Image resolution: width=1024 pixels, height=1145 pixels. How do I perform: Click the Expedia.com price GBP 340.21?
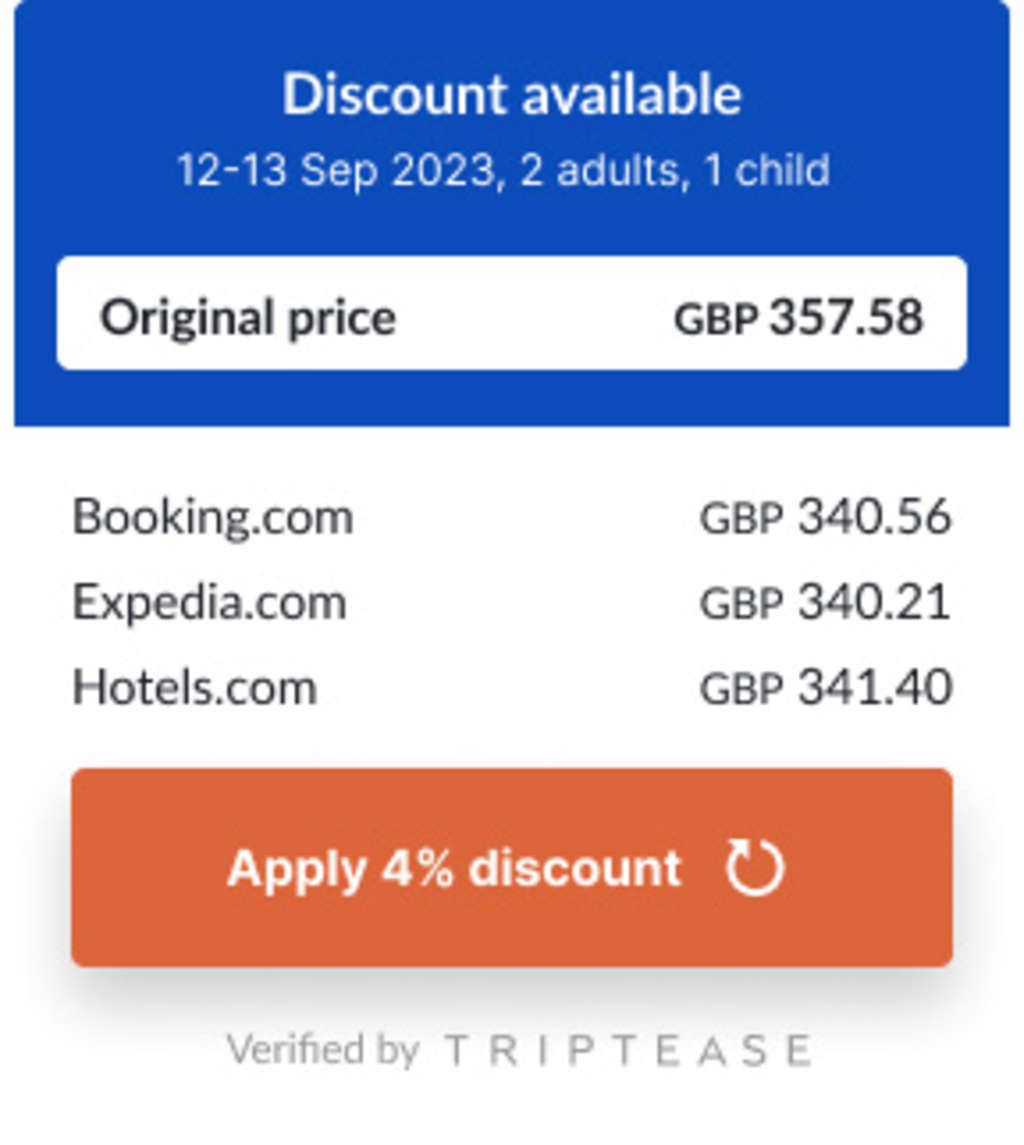pos(825,603)
